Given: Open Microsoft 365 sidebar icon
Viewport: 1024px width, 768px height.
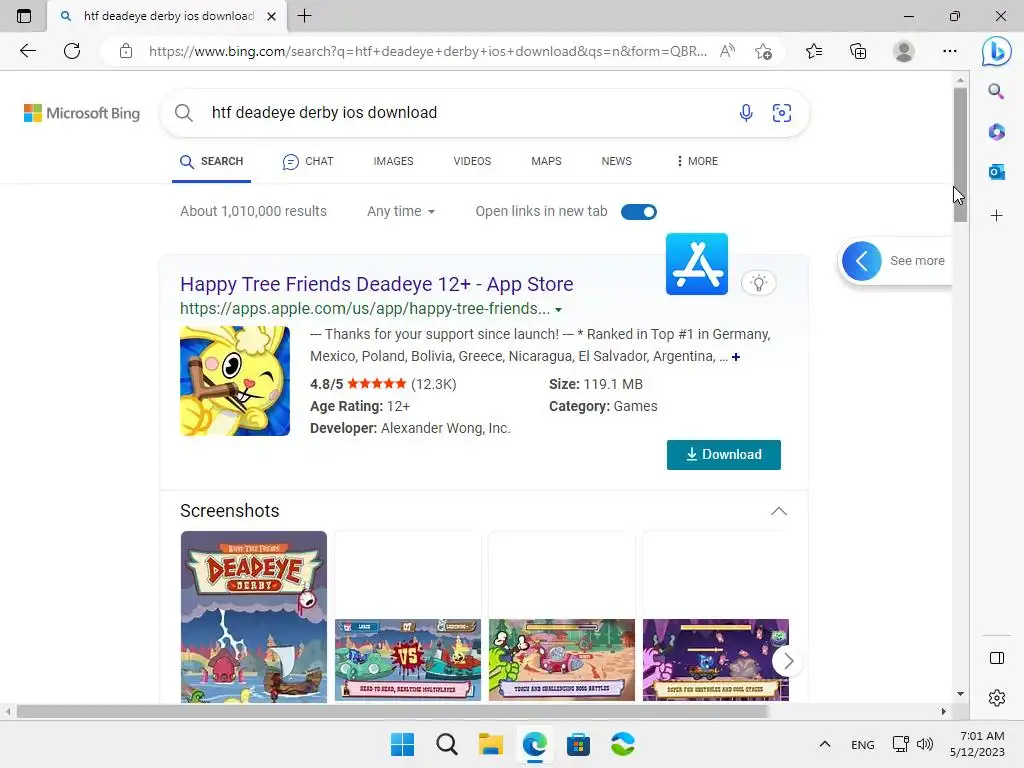Looking at the screenshot, I should 996,132.
